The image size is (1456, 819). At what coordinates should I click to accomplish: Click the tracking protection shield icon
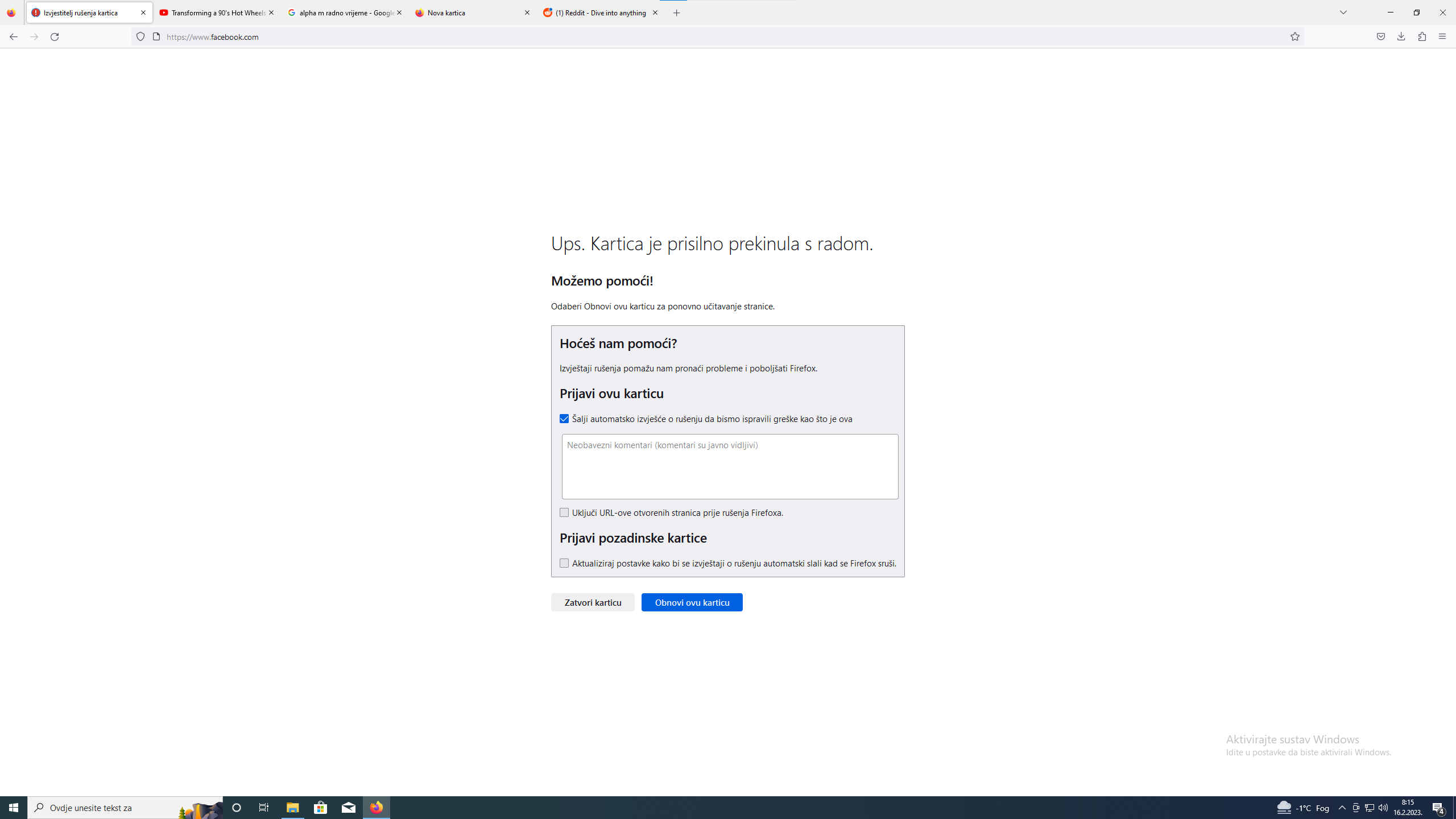point(140,37)
